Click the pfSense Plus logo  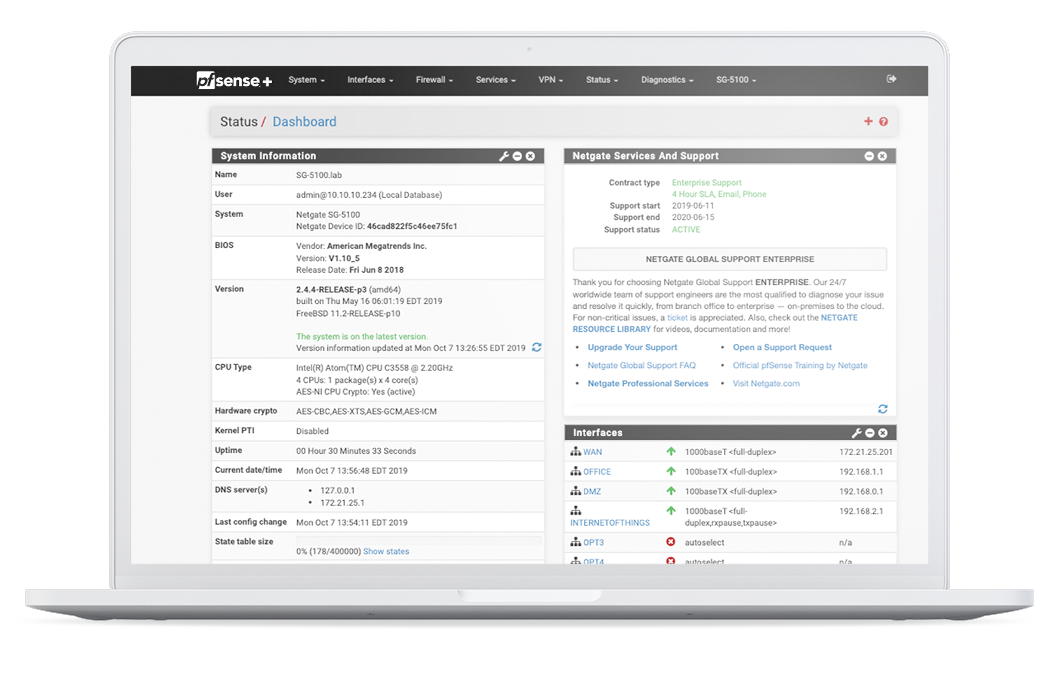(x=234, y=80)
